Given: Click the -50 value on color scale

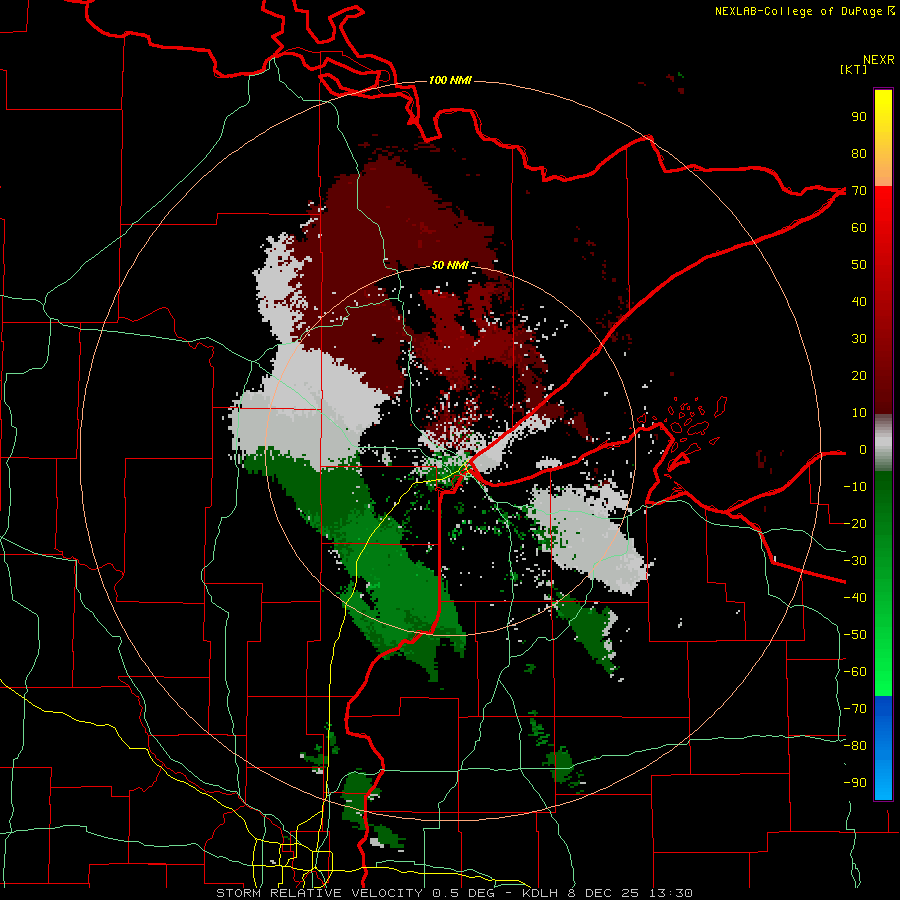Looking at the screenshot, I should (x=855, y=635).
